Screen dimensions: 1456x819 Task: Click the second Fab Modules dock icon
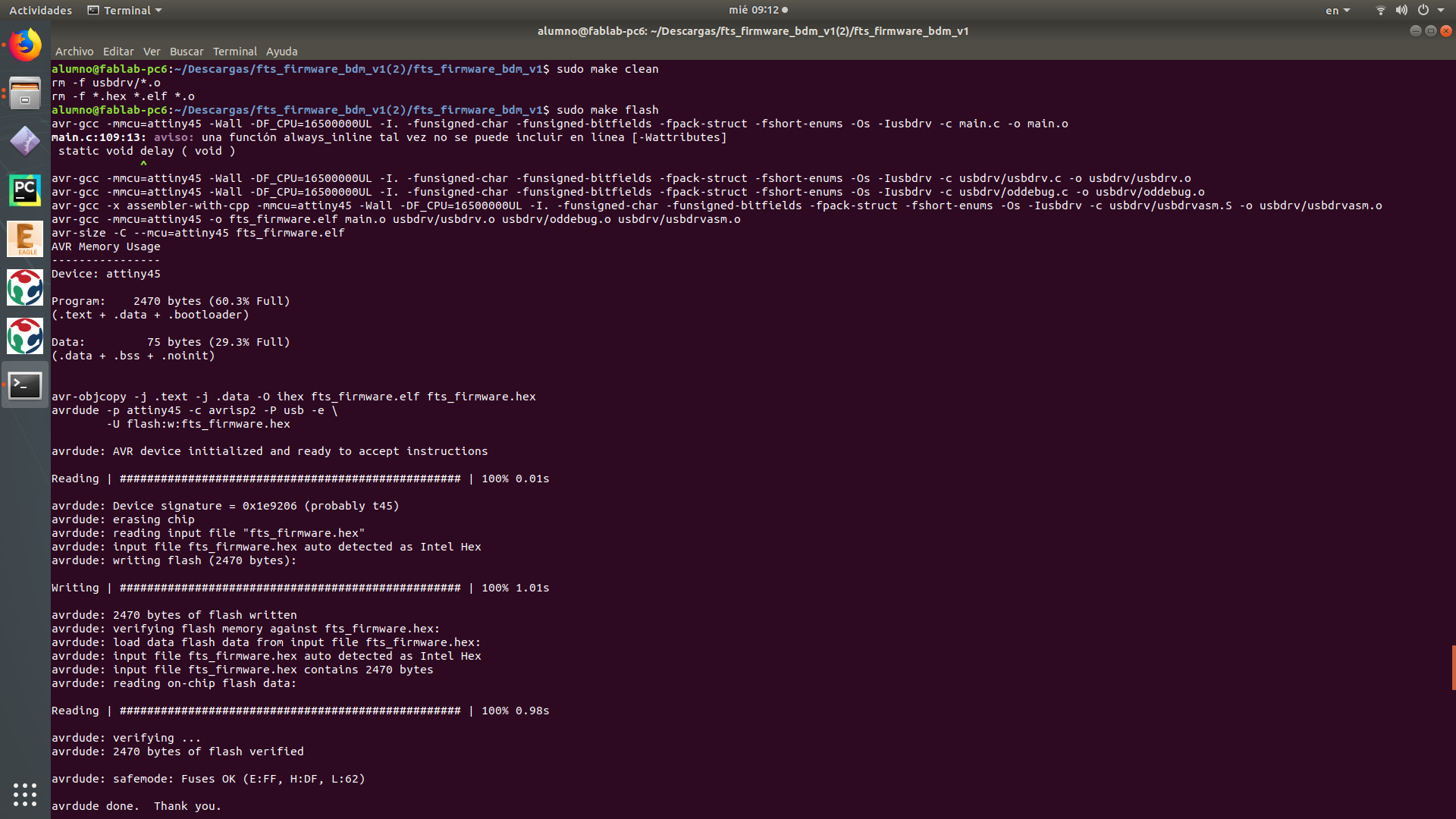[x=25, y=336]
